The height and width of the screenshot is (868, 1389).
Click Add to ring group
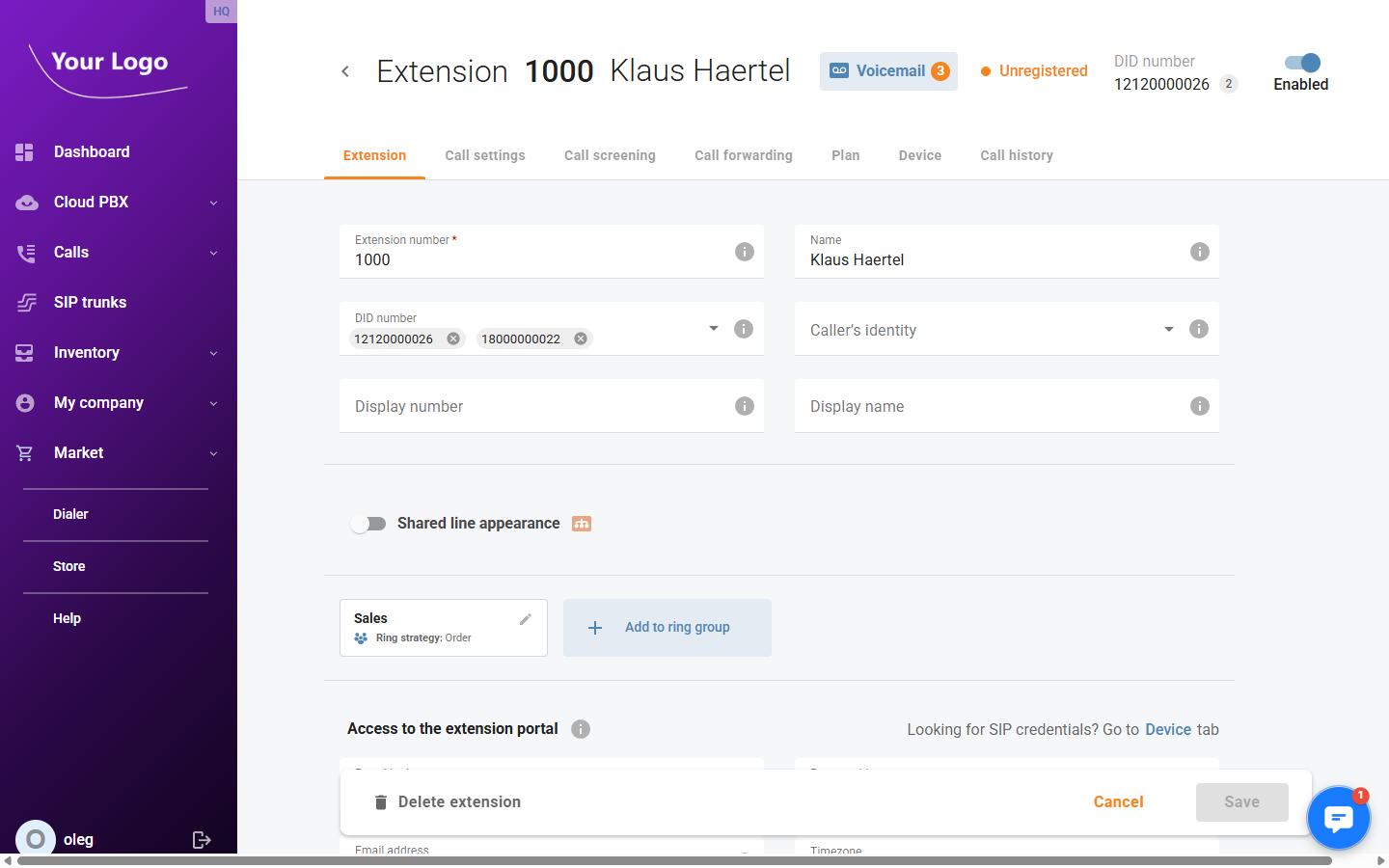(x=667, y=628)
